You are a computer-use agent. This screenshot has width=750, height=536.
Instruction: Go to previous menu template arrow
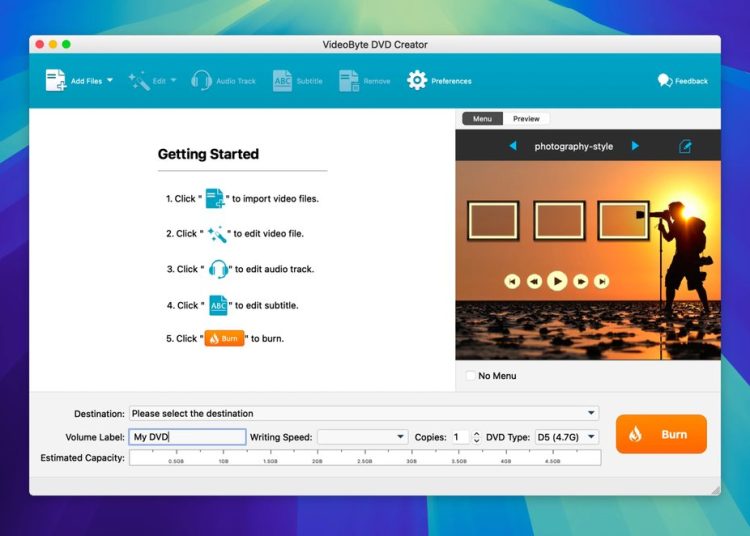pos(513,146)
